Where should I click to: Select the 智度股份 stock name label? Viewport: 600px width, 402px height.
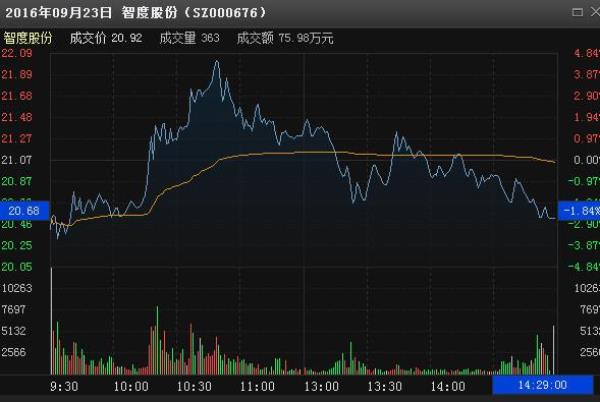tap(27, 37)
